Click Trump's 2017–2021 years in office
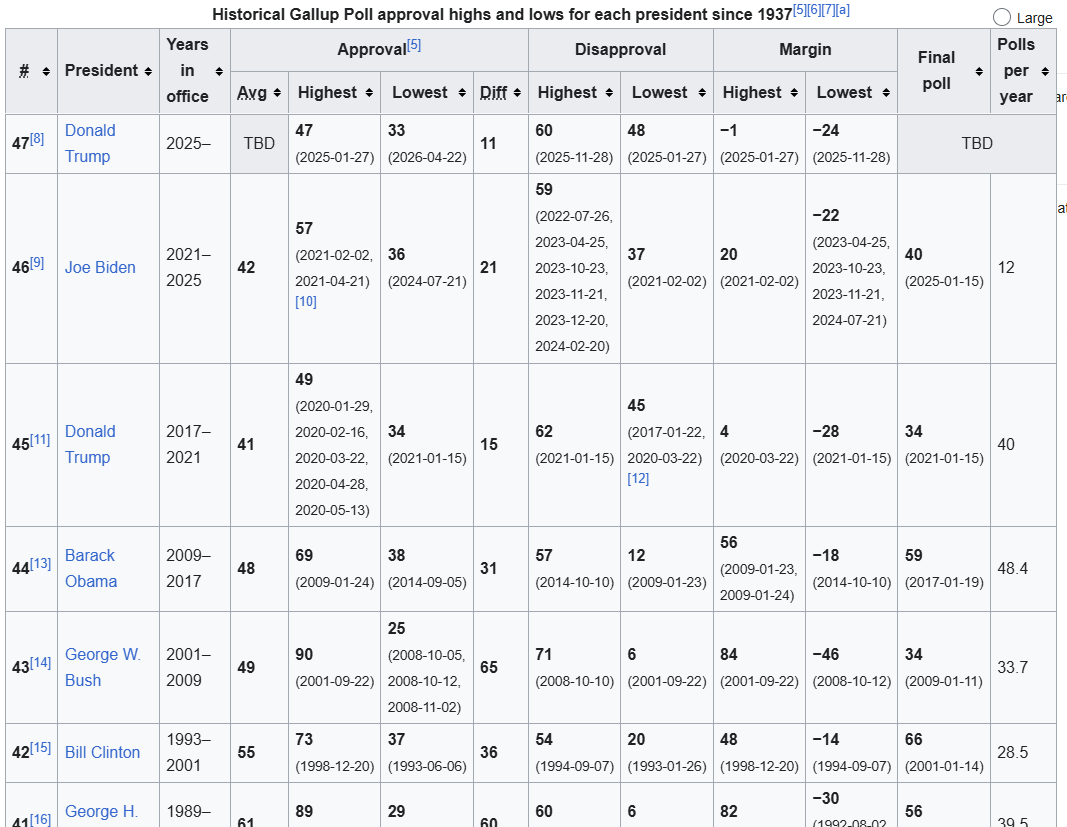Viewport: 1067px width, 827px height. (188, 444)
